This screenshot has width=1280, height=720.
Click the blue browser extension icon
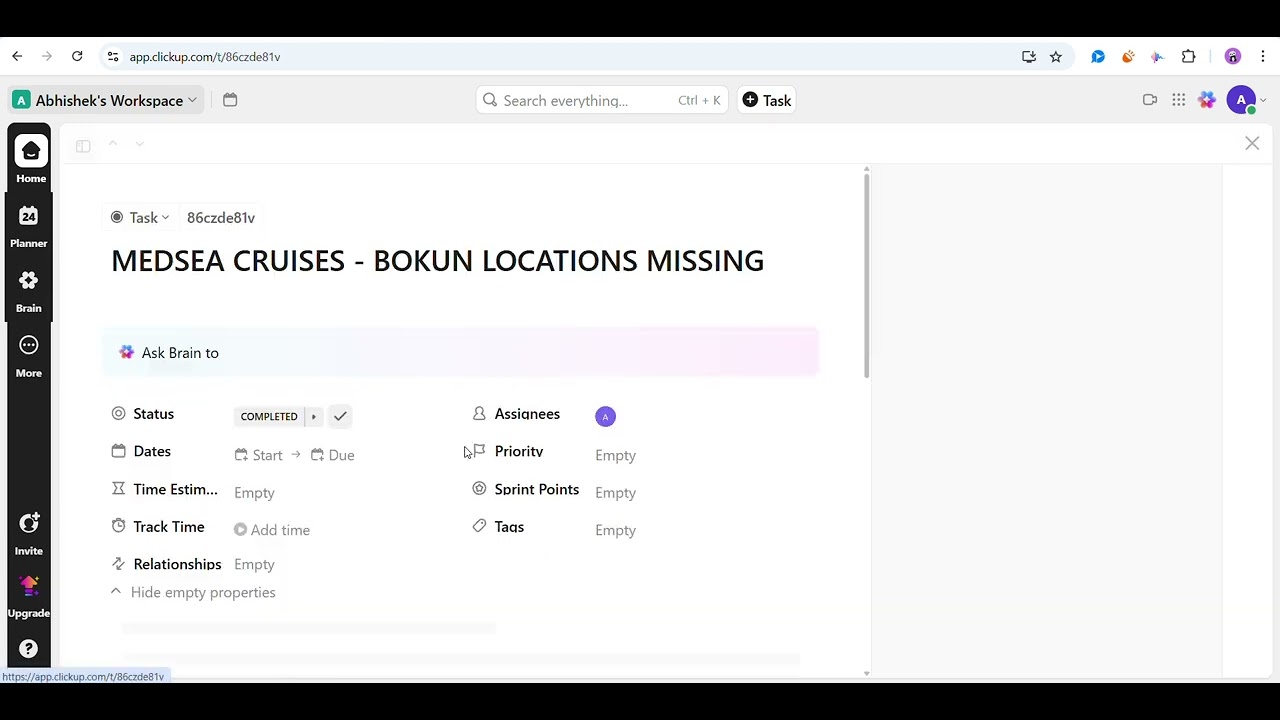click(1098, 57)
